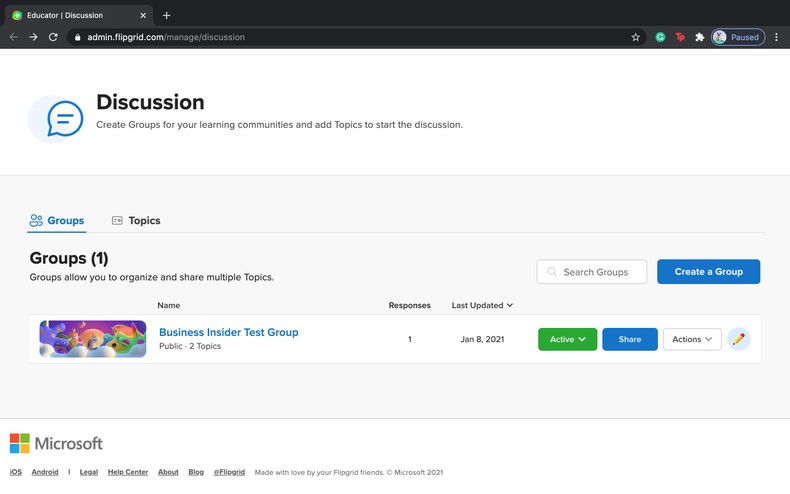This screenshot has height=494, width=790.
Task: Open the Chrome three-dot menu
Action: point(777,37)
